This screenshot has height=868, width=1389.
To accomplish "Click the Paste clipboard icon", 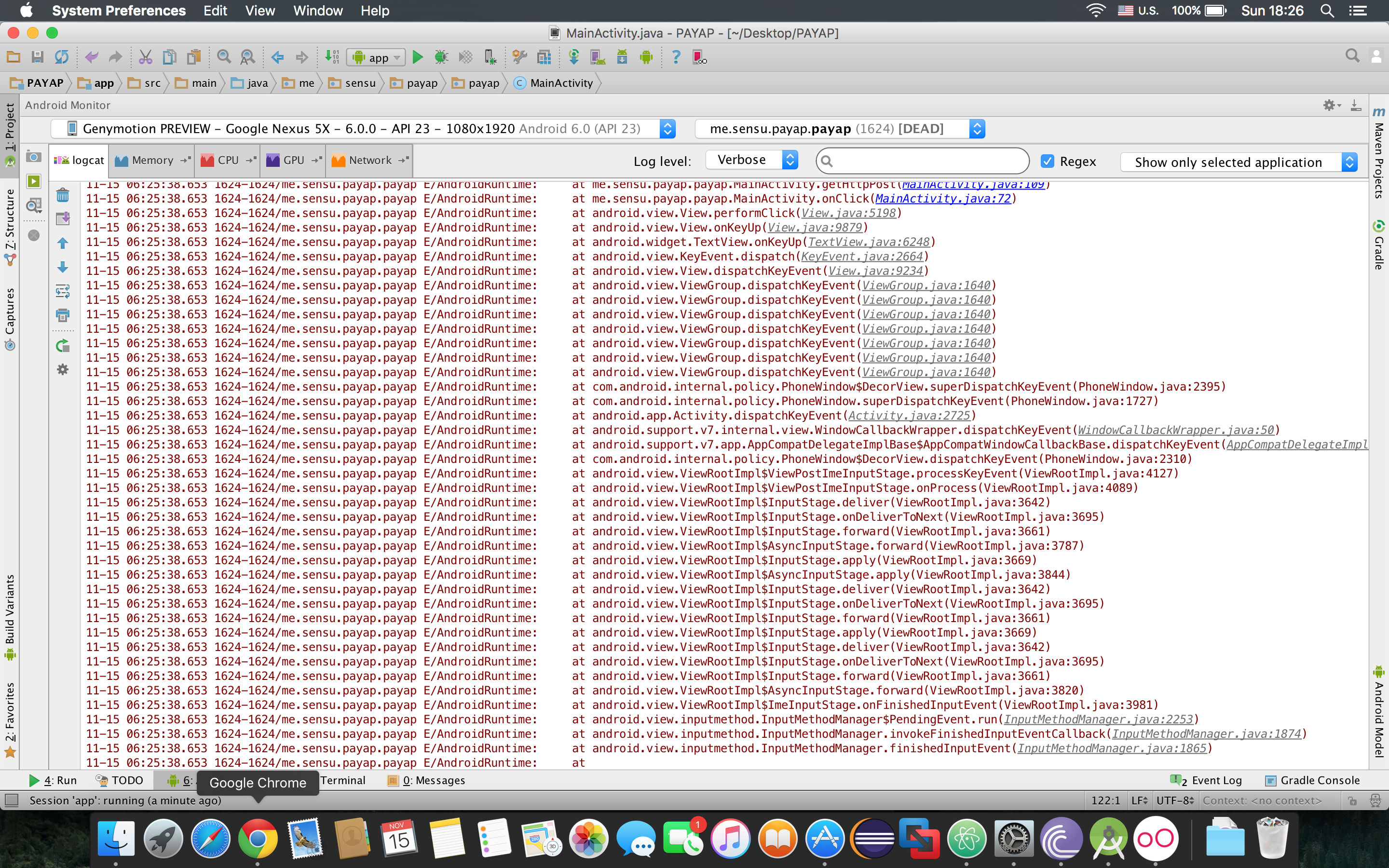I will click(194, 57).
